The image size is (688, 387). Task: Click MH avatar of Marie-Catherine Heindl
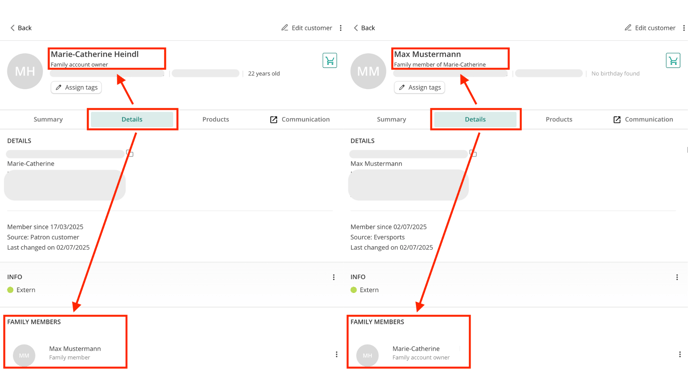point(25,71)
